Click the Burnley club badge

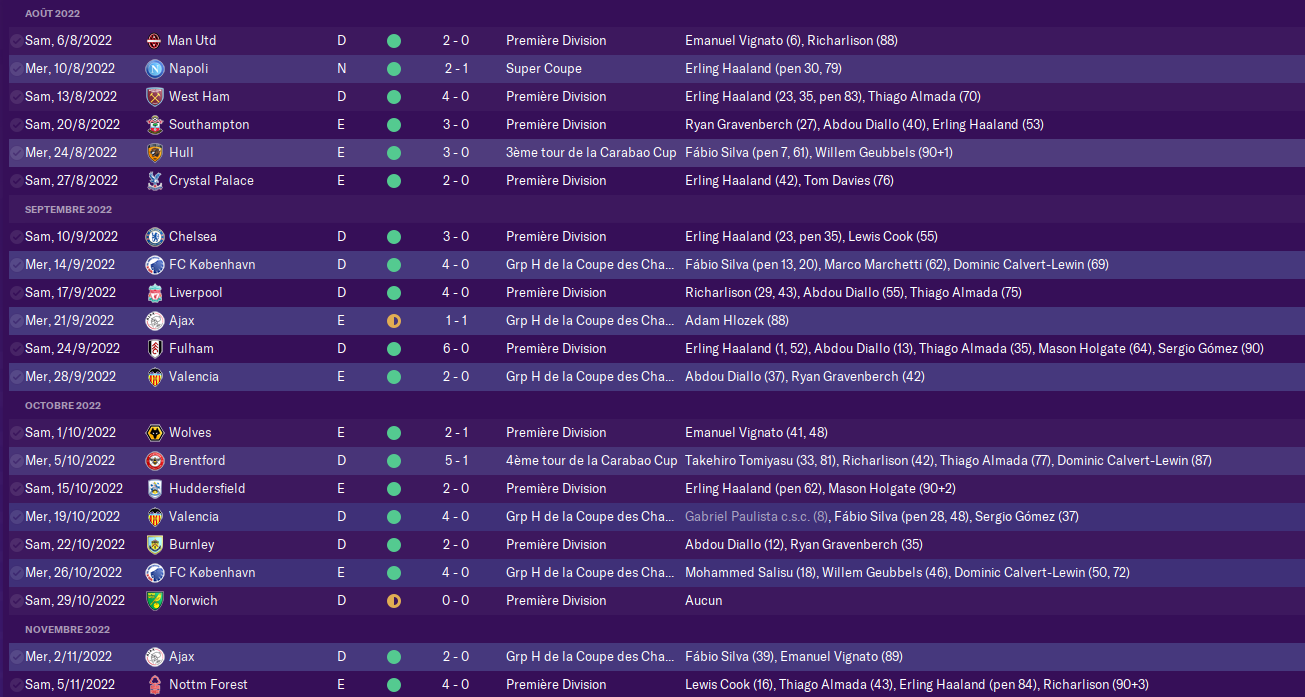(x=155, y=545)
